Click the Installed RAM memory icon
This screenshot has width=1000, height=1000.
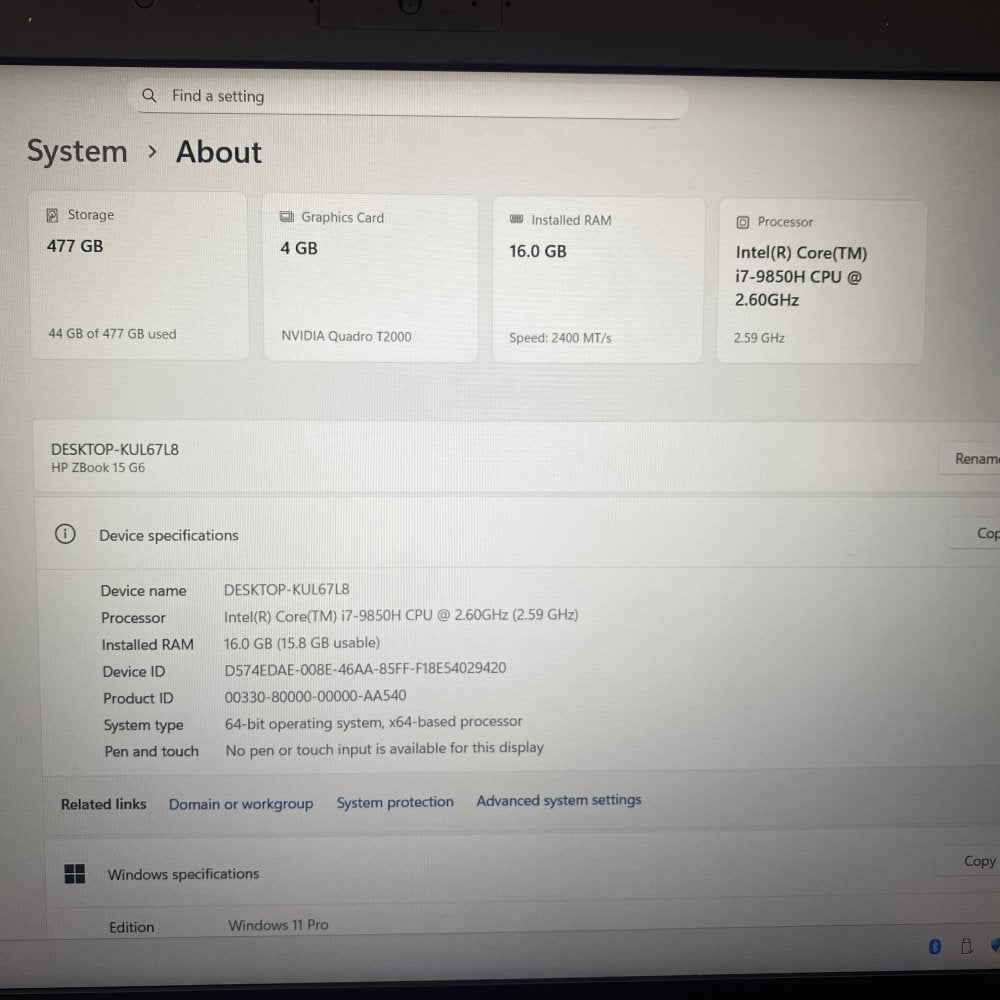[x=516, y=220]
